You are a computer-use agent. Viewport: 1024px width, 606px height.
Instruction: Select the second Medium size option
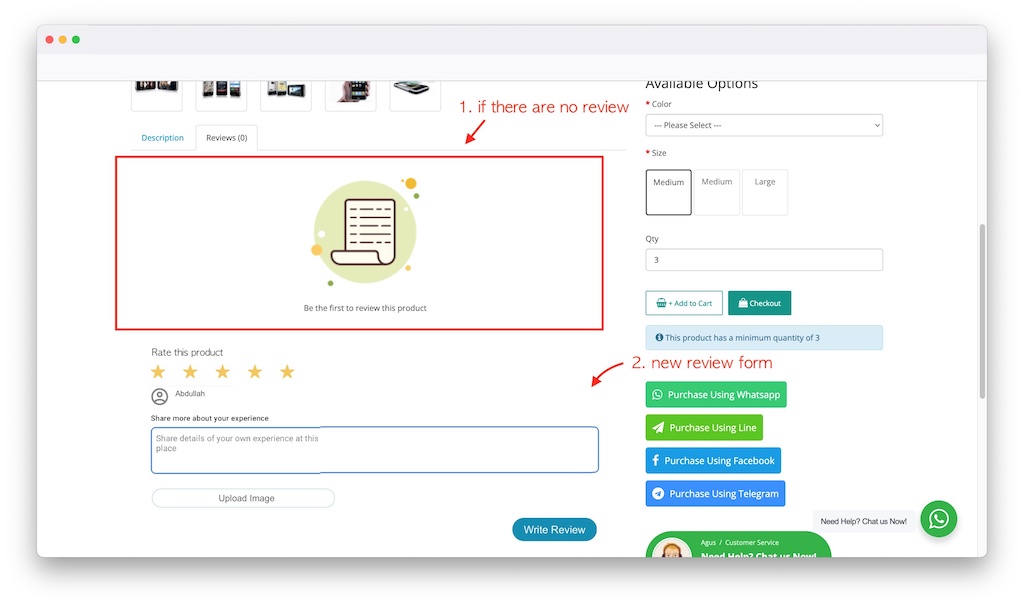716,191
